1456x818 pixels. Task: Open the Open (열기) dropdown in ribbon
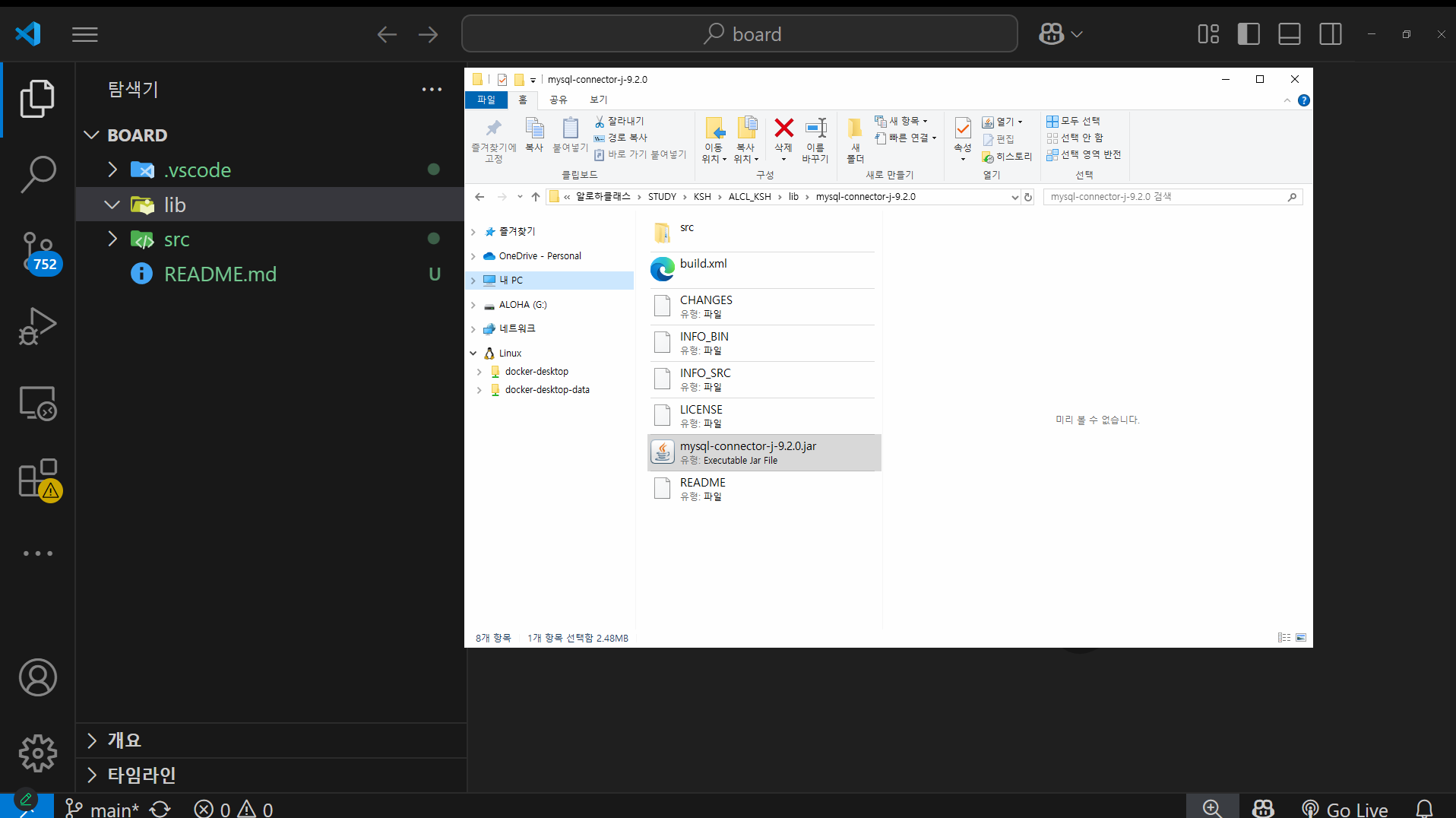click(1003, 122)
